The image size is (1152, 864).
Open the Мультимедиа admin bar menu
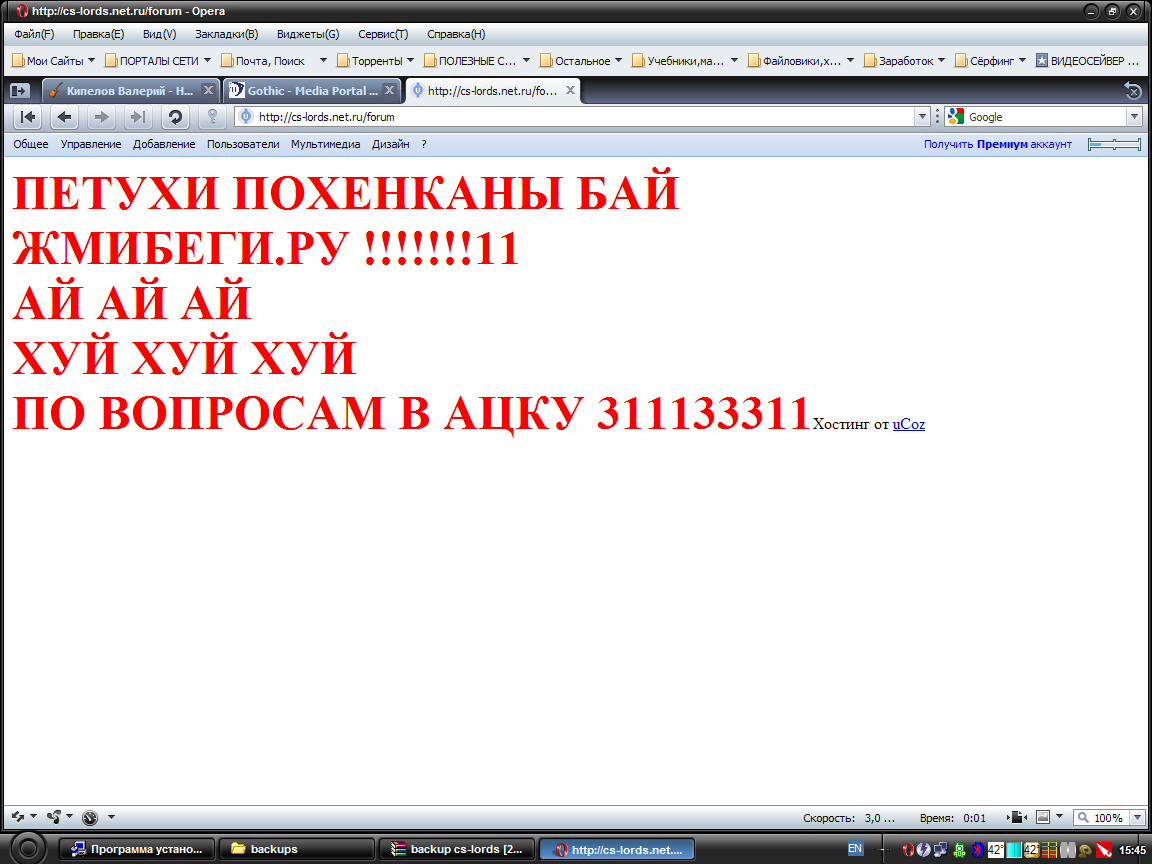coord(325,144)
